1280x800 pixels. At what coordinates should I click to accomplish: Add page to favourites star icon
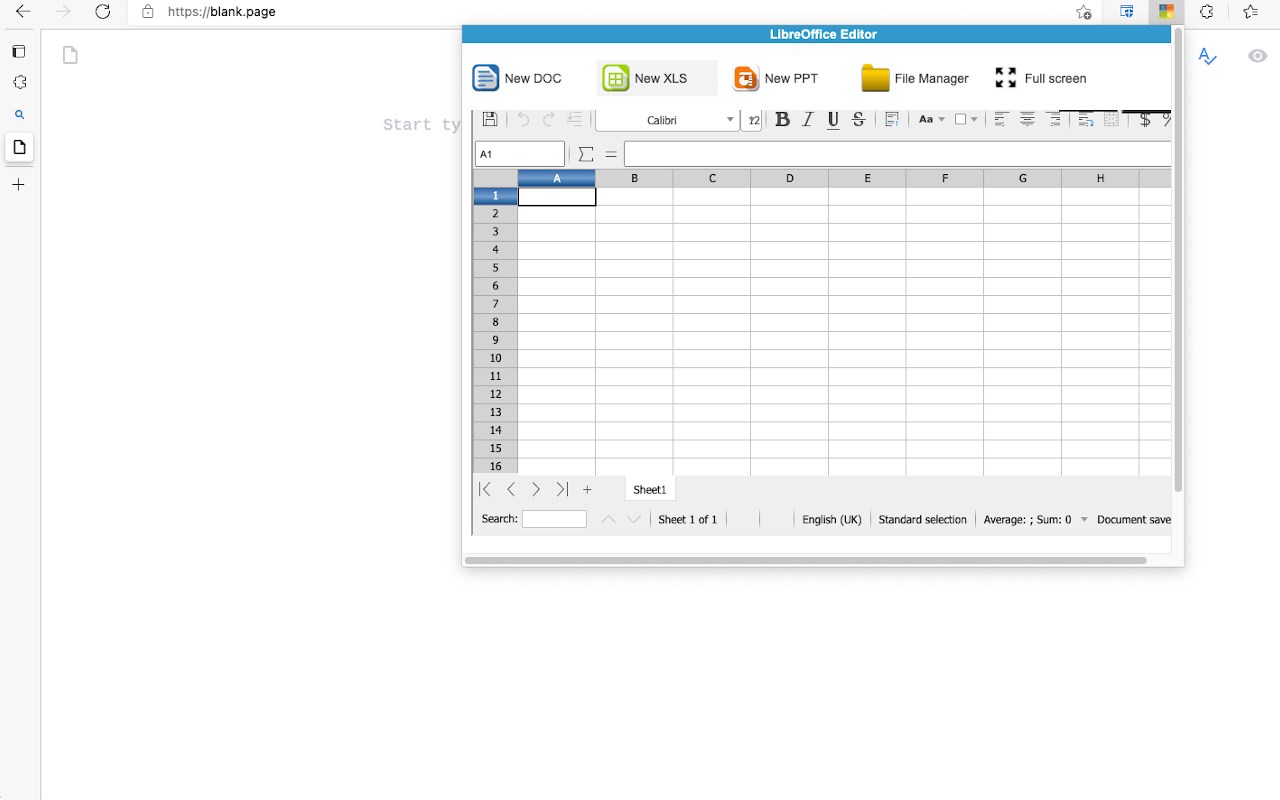pos(1084,12)
